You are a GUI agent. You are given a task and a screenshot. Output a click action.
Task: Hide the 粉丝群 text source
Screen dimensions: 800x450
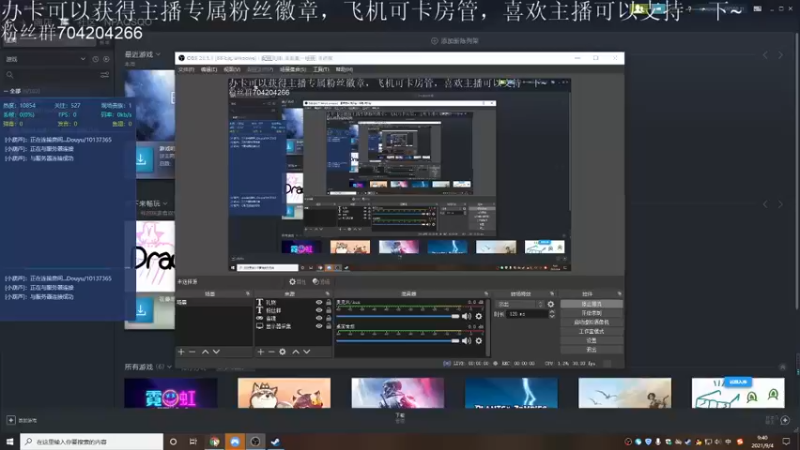pyautogui.click(x=319, y=310)
